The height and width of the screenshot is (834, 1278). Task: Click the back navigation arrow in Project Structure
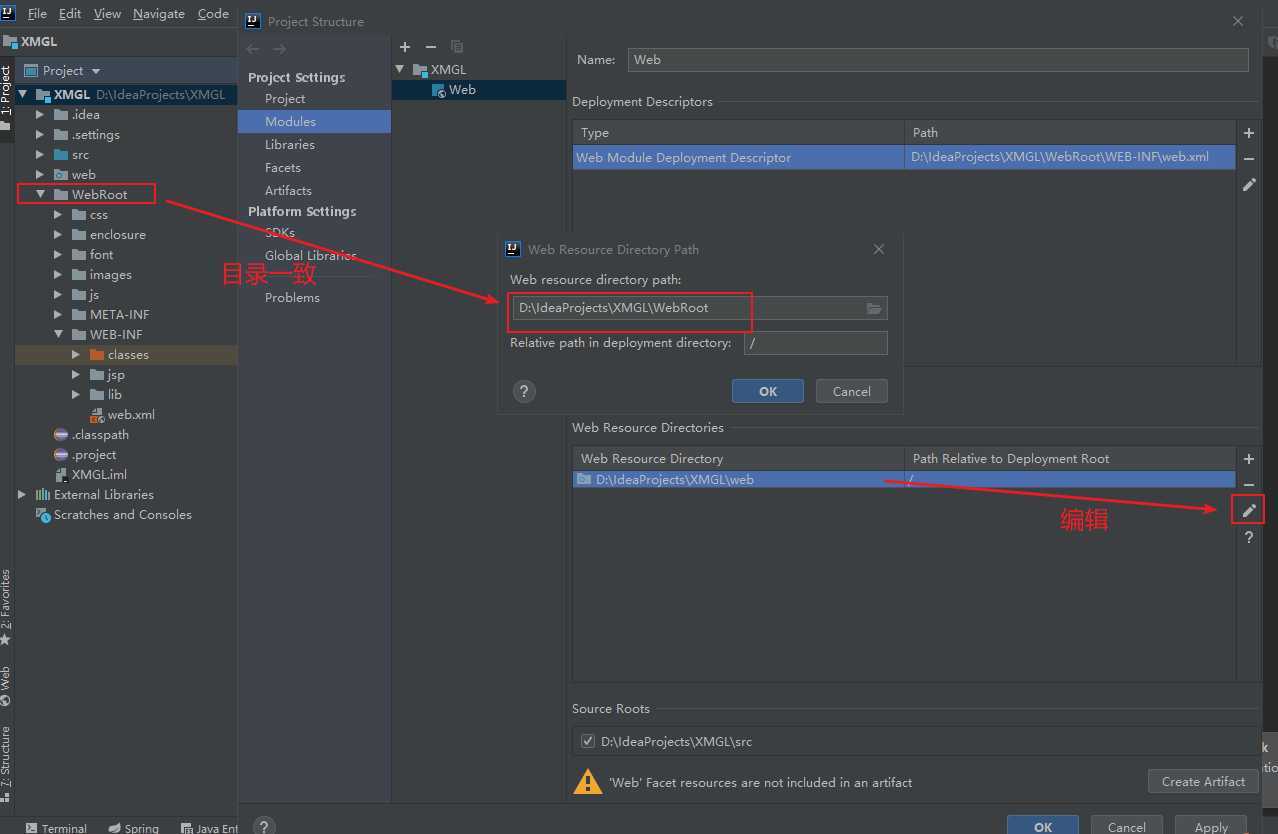(x=253, y=49)
